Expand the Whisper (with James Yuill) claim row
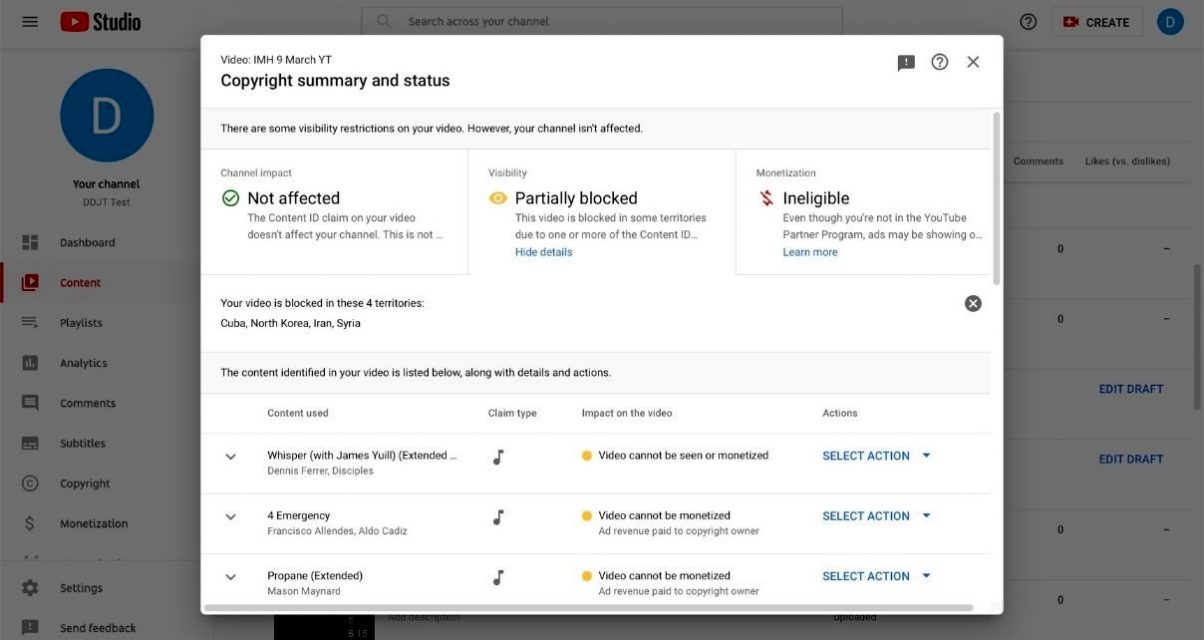 click(x=231, y=457)
